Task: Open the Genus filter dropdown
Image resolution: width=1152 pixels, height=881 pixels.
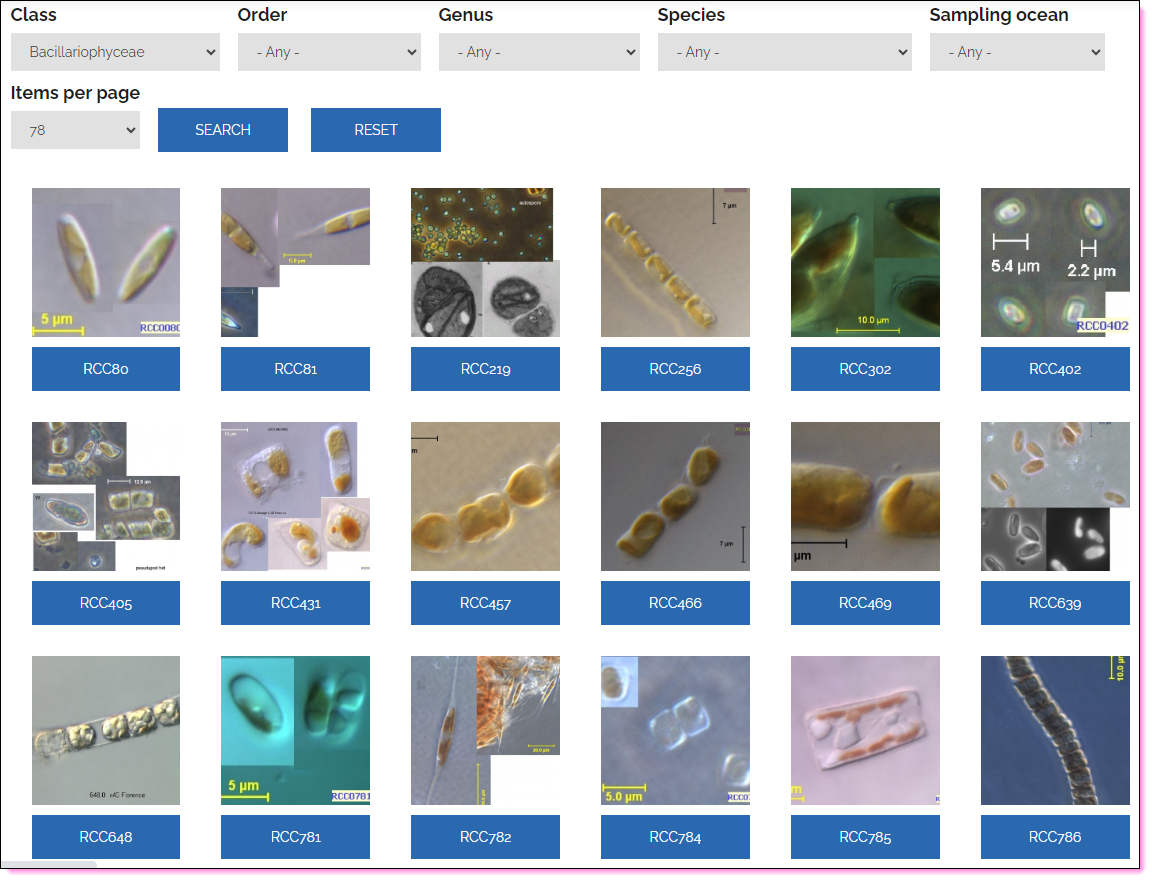Action: (539, 52)
